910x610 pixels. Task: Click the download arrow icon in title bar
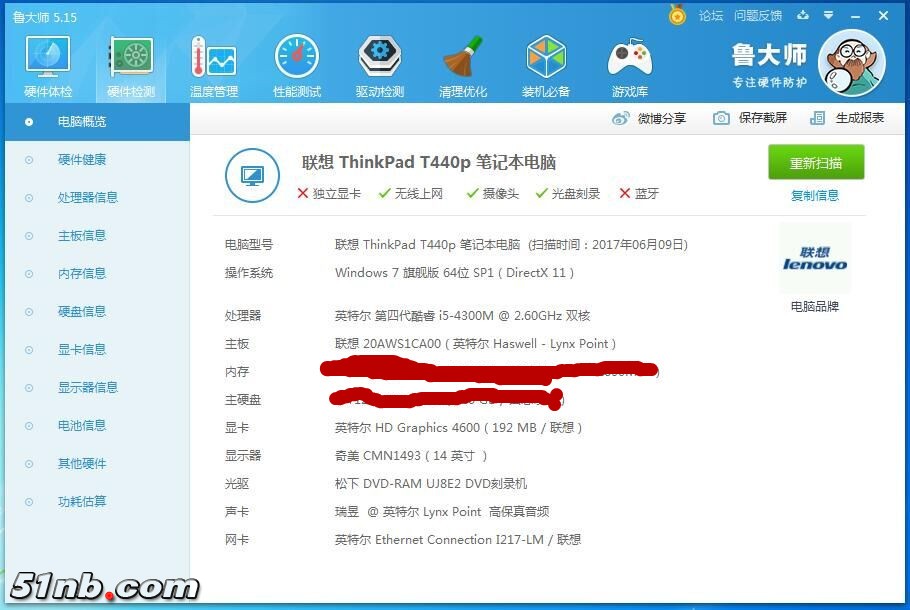point(803,16)
